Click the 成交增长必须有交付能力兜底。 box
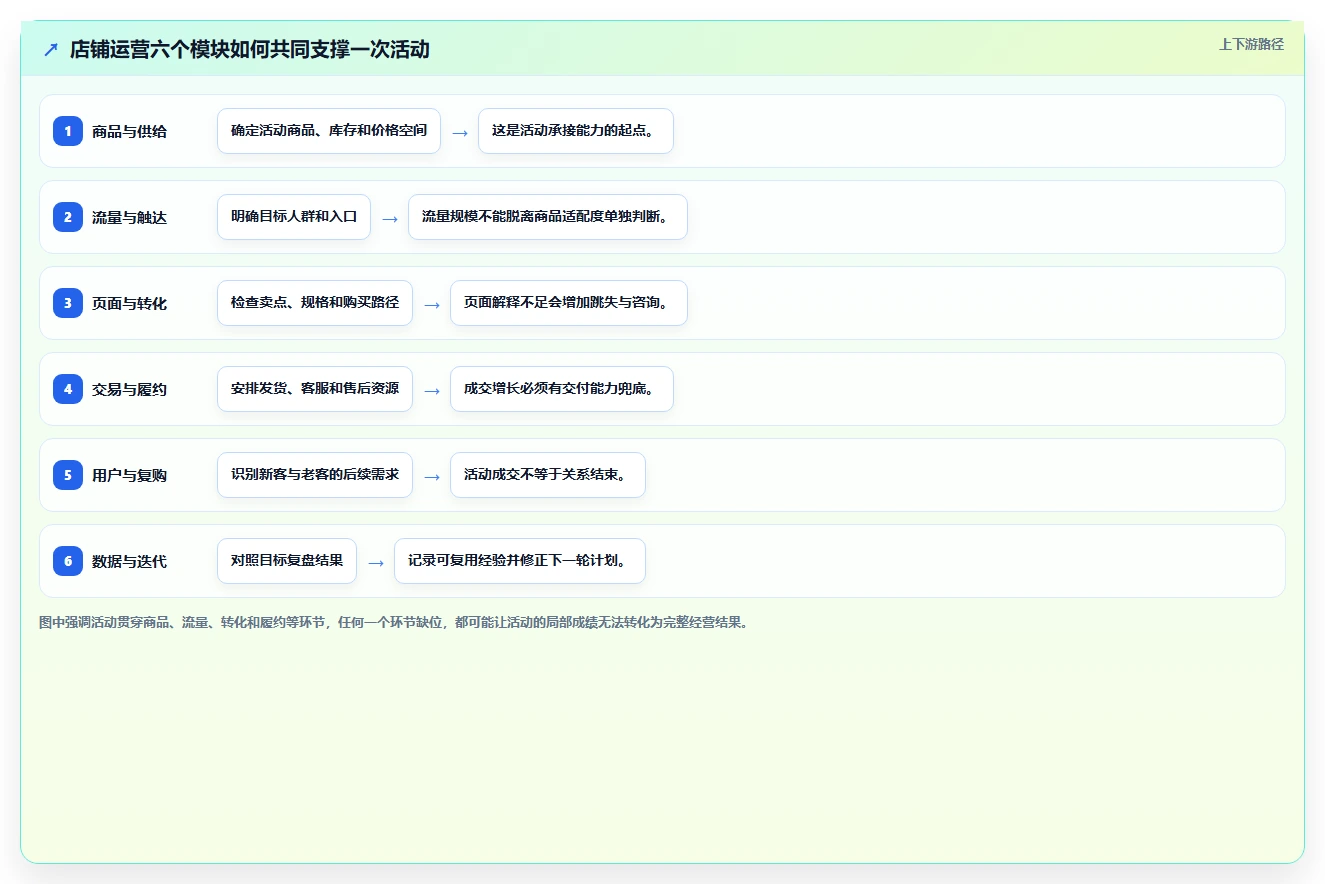This screenshot has height=884, width=1325. (x=562, y=389)
